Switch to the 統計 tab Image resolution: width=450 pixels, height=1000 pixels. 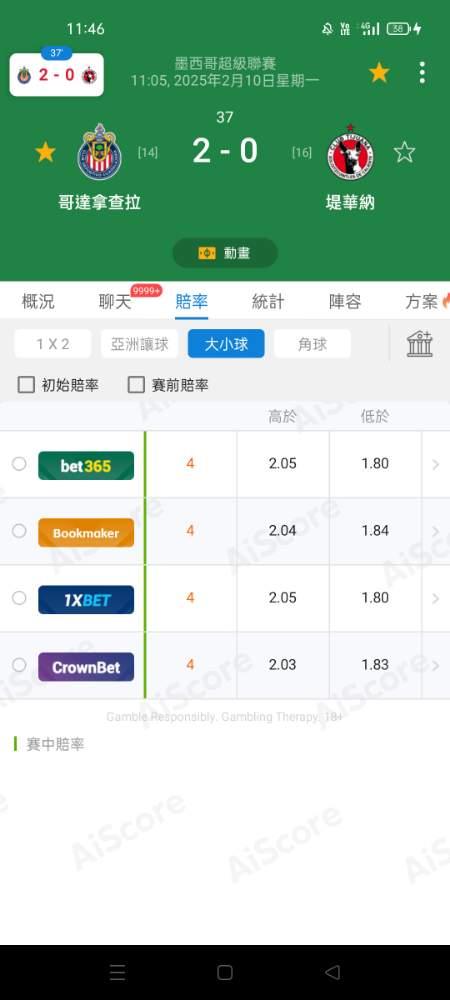(x=268, y=302)
